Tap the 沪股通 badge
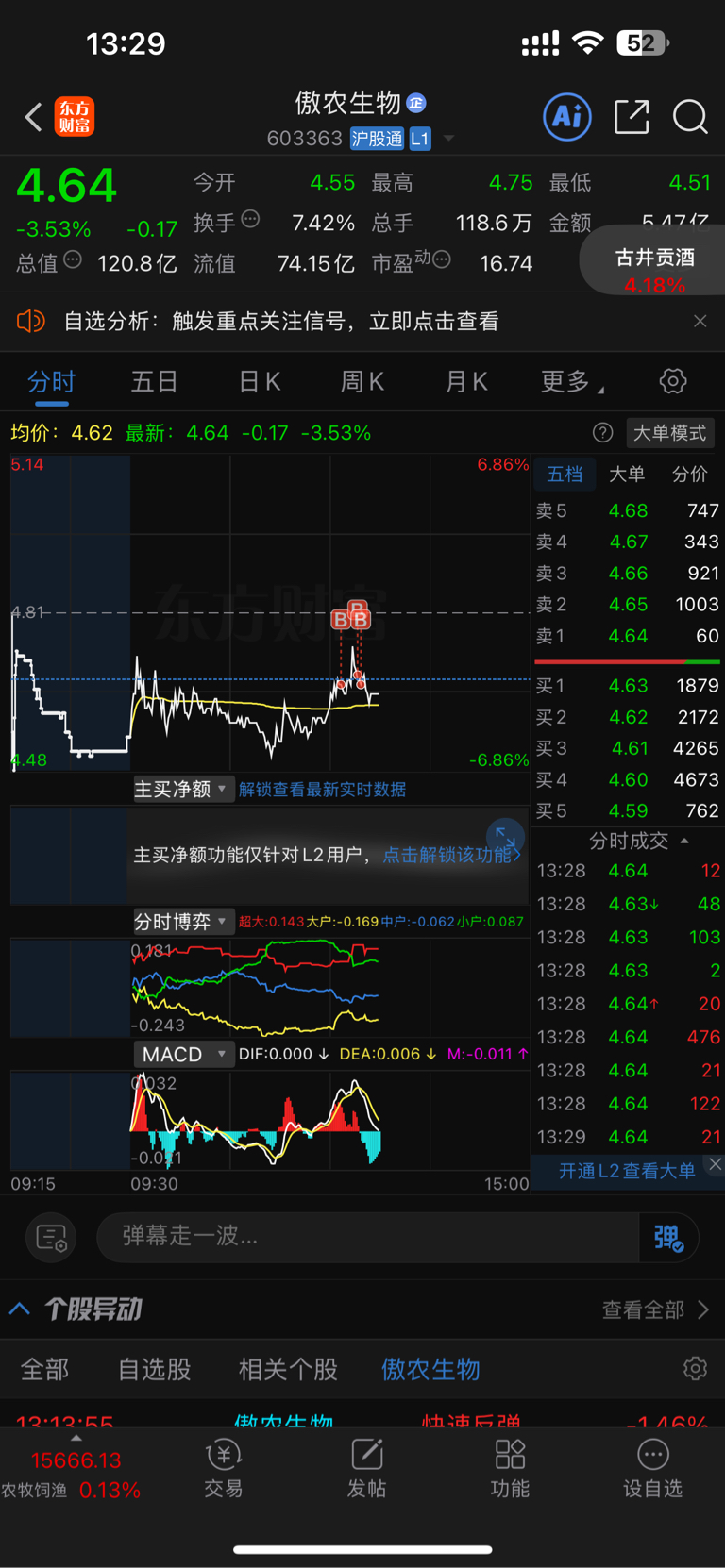 pos(377,139)
